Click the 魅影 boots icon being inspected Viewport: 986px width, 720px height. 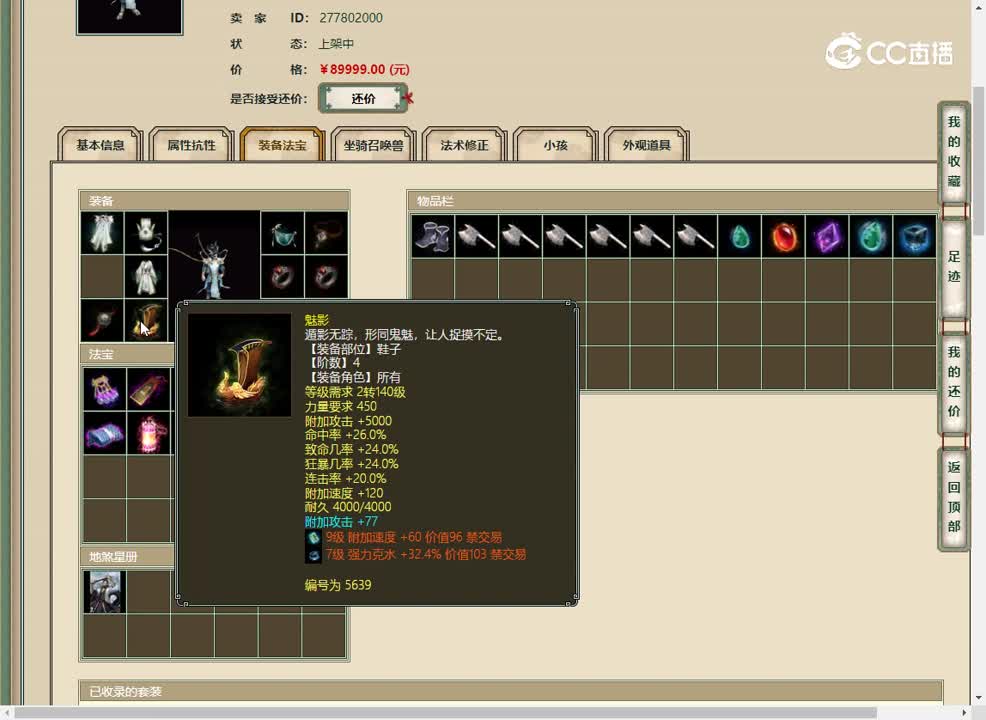coord(238,363)
